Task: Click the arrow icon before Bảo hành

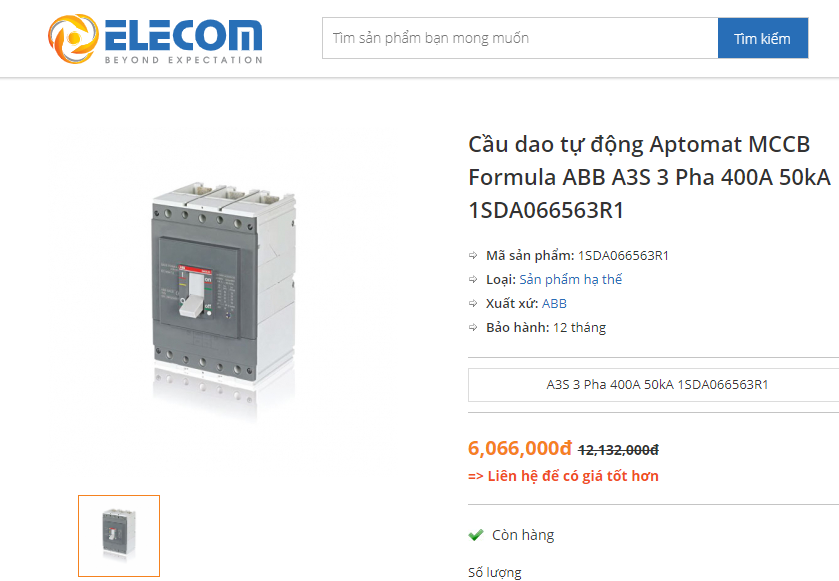Action: (x=471, y=327)
